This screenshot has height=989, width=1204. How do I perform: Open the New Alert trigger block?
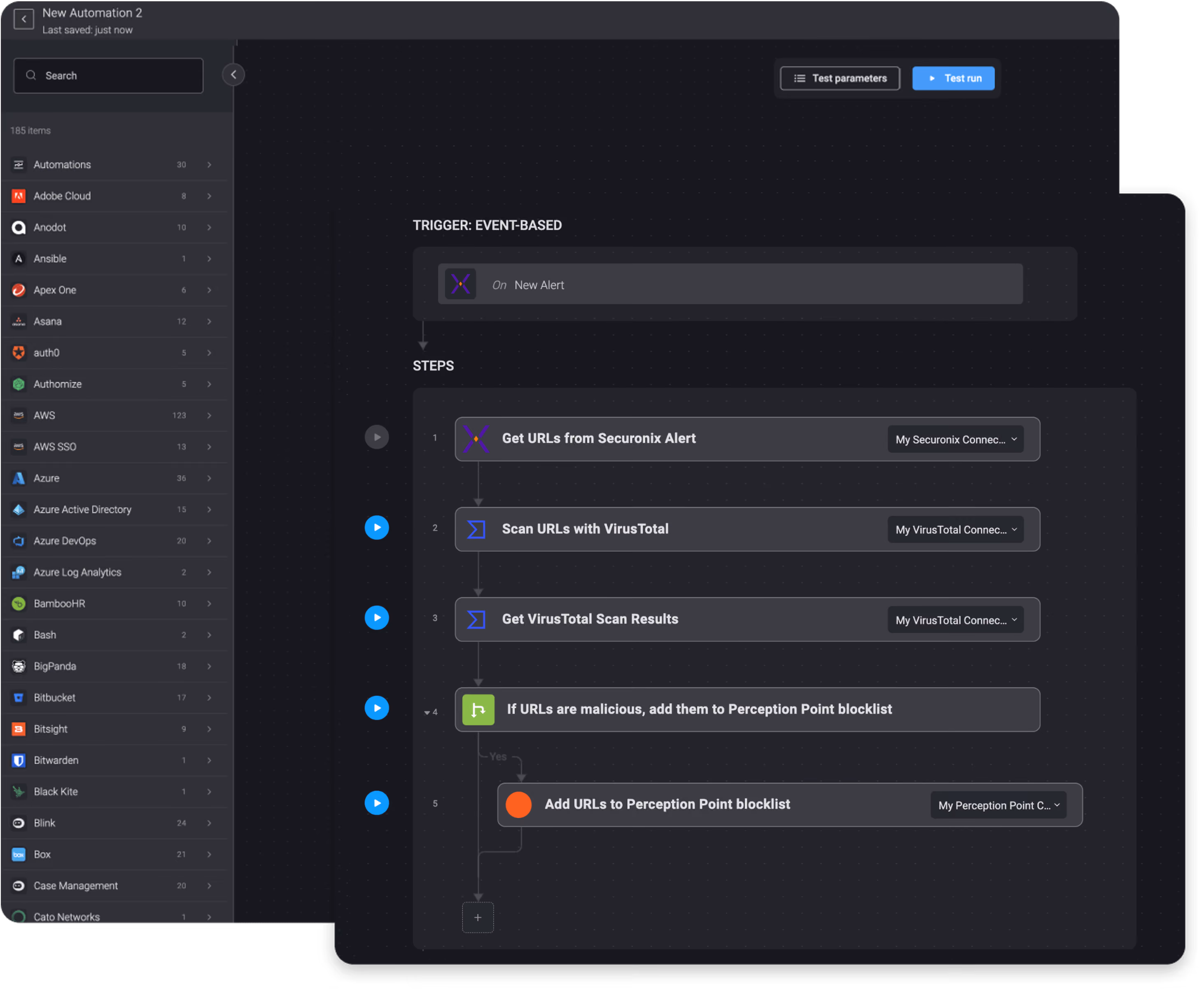[x=731, y=284]
